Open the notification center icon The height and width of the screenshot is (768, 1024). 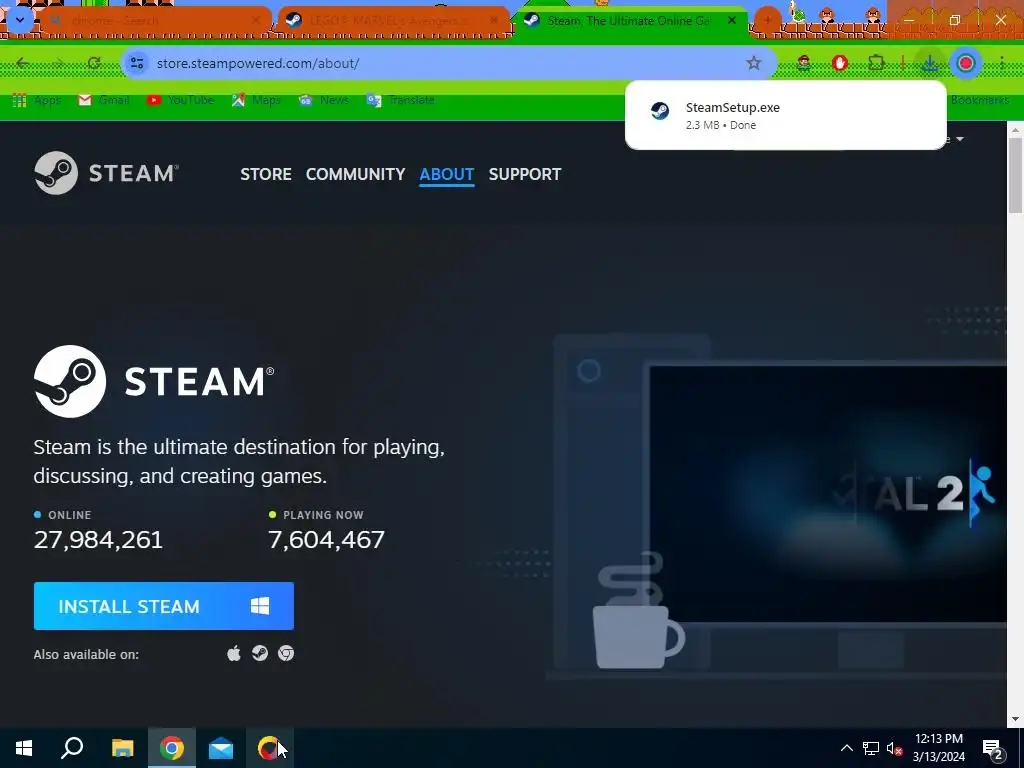pyautogui.click(x=994, y=748)
